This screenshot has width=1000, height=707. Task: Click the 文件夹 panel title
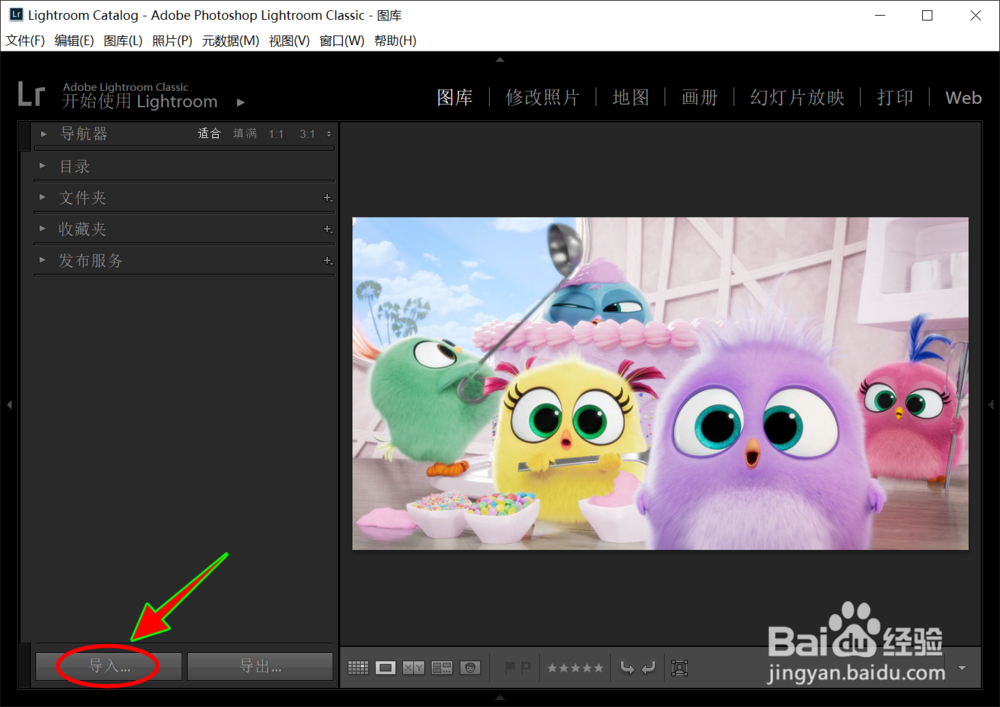[x=82, y=198]
